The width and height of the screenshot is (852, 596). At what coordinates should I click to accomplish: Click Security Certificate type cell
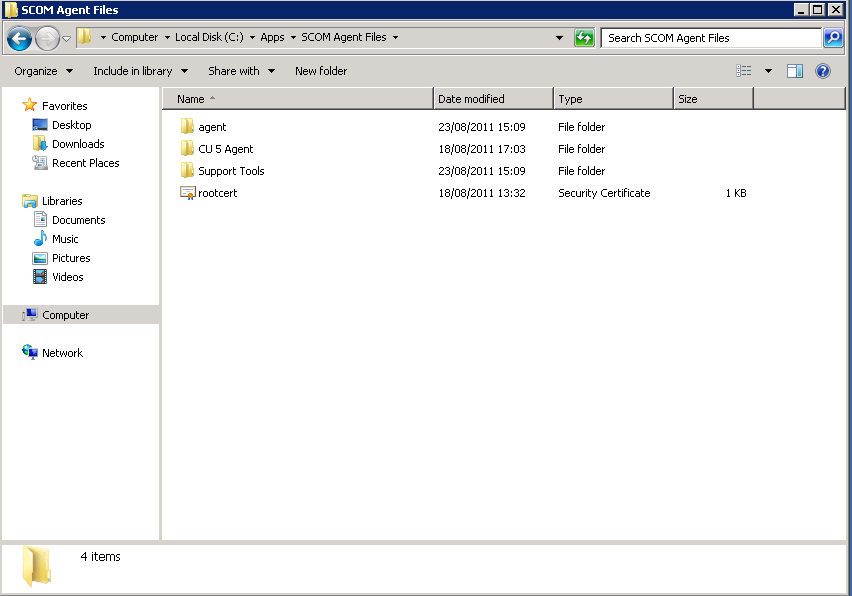pos(604,193)
